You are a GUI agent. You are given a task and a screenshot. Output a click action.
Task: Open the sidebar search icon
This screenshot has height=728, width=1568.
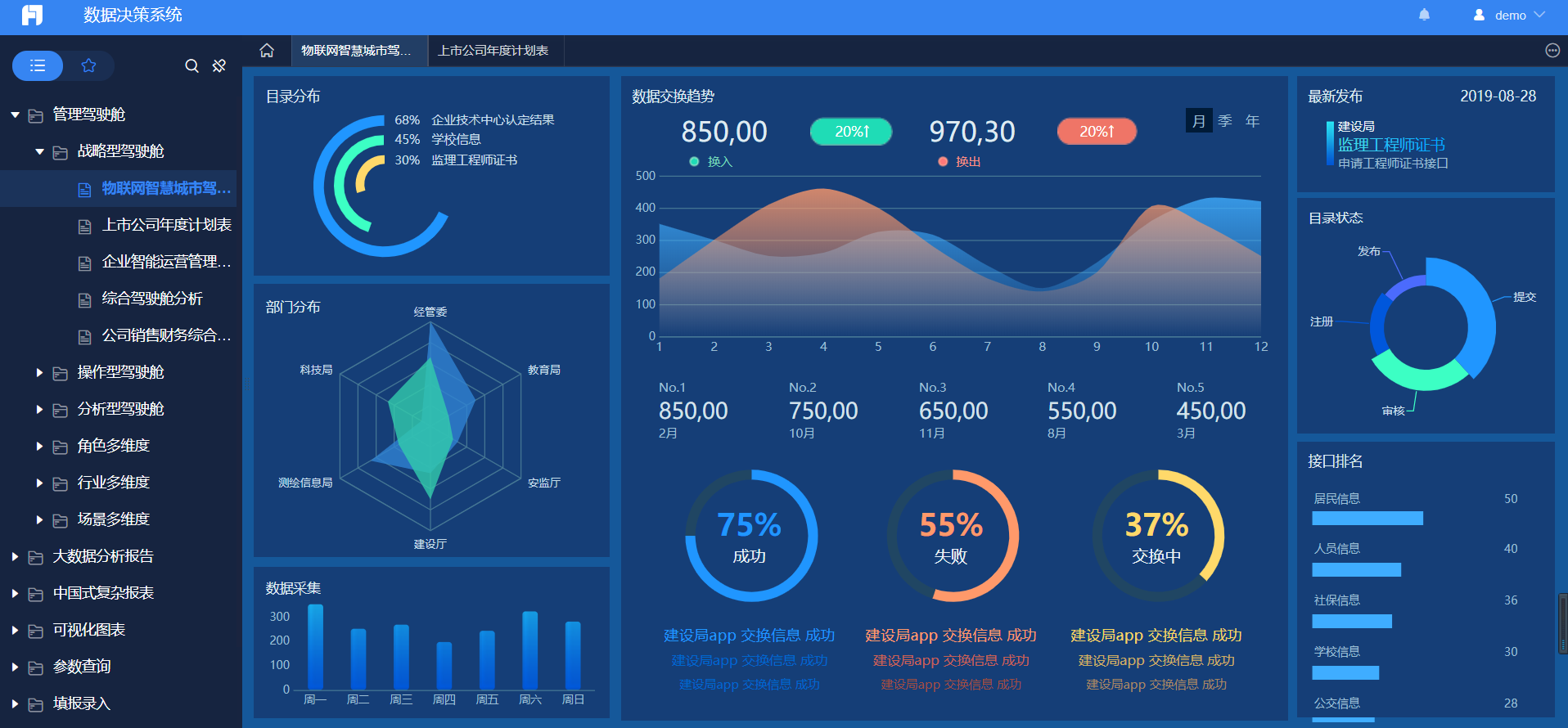coord(191,65)
